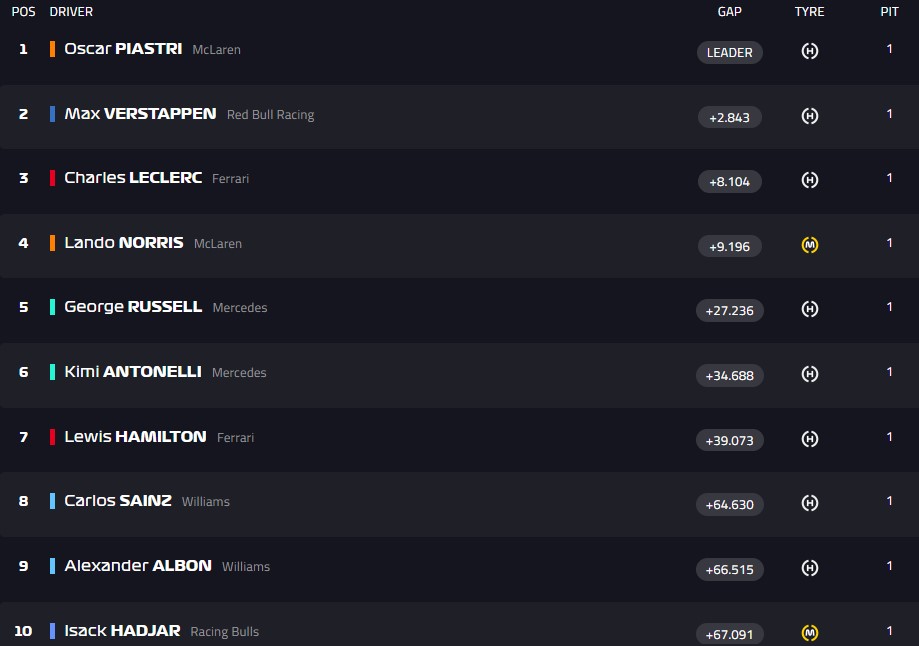Click the Ferrari red color bar beside Leclerc
Viewport: 919px width, 646px height.
tap(52, 178)
